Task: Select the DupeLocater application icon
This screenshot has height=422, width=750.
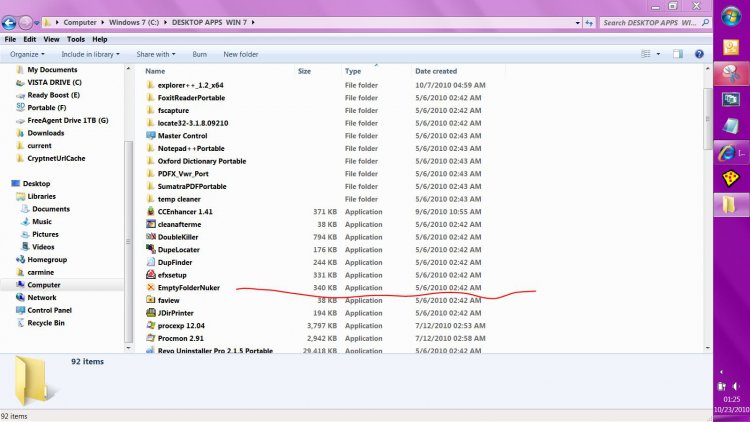Action: coord(151,249)
